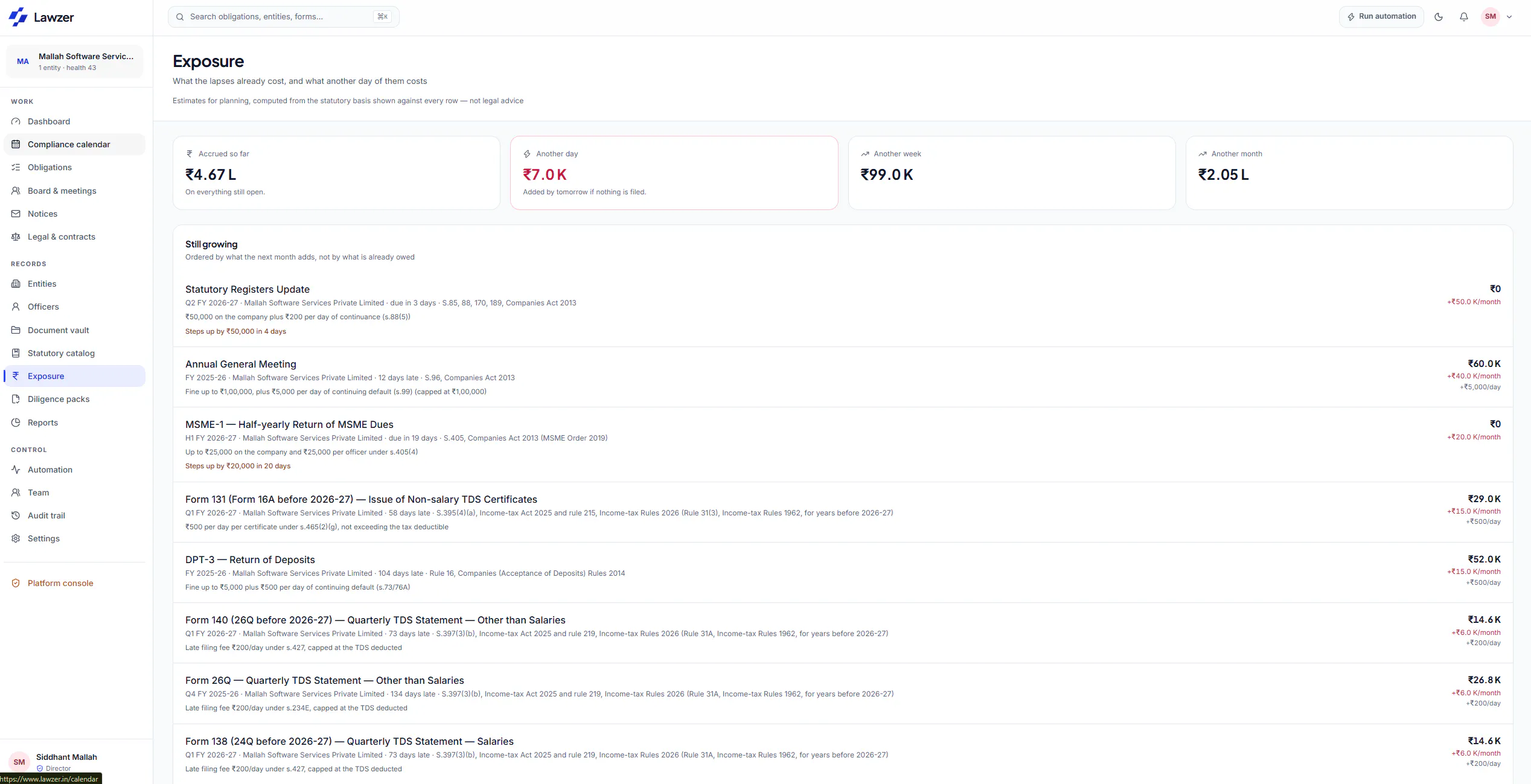Select the Another month ₹2.05 L card

1349,173
